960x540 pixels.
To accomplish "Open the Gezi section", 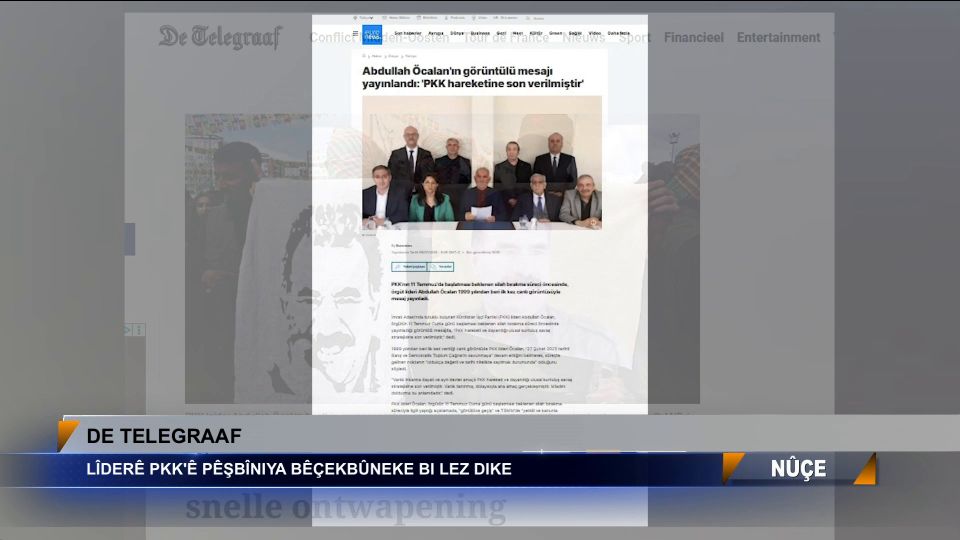I will (501, 33).
